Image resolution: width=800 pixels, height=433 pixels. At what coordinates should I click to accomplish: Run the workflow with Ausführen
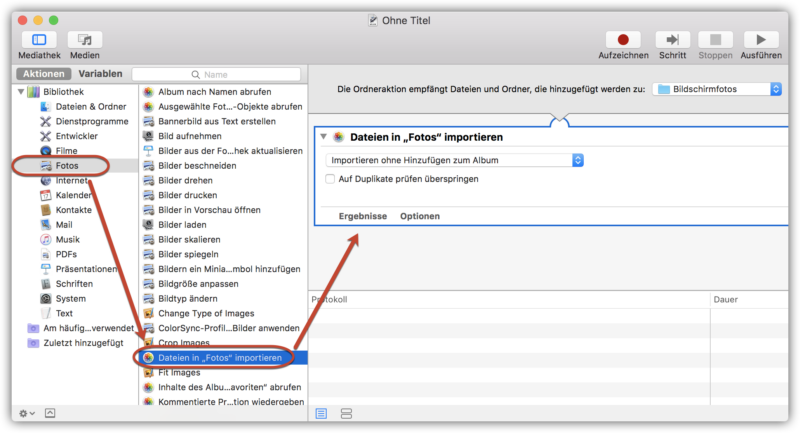[x=761, y=40]
